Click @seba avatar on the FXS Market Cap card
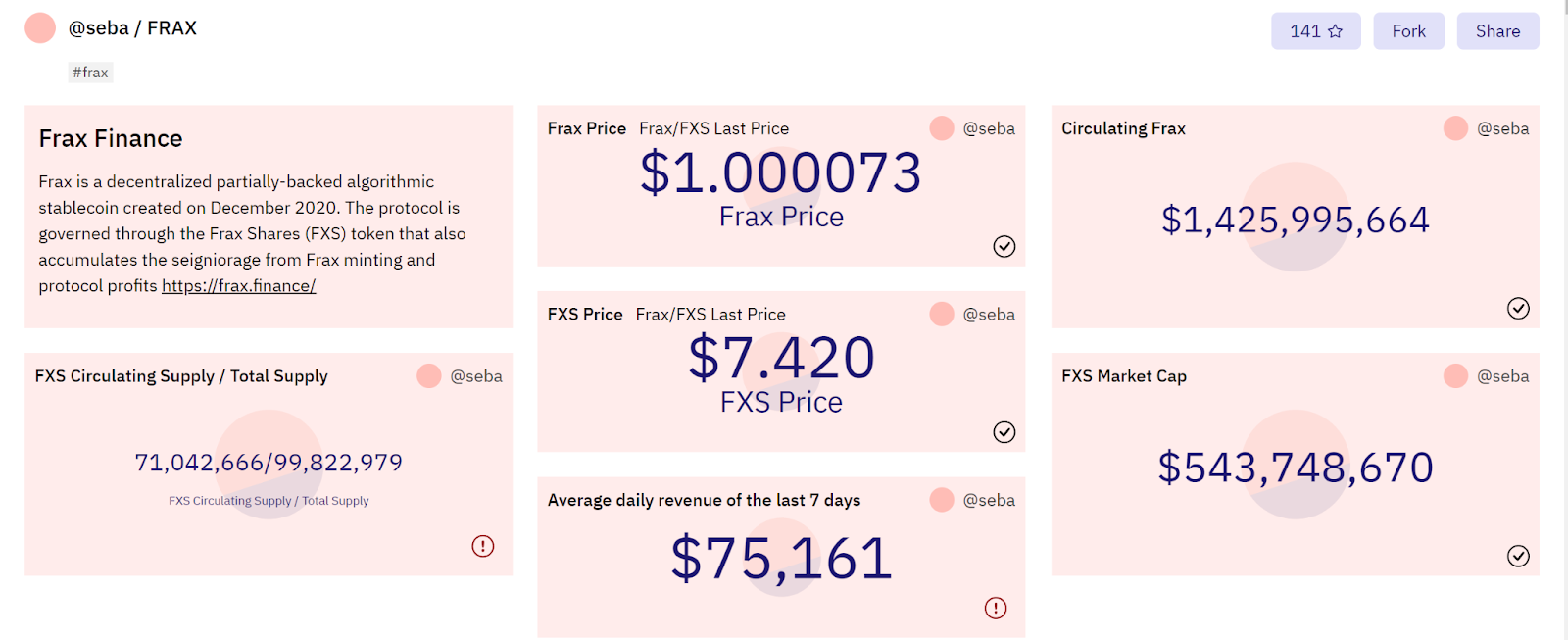1568x640 pixels. tap(1455, 376)
